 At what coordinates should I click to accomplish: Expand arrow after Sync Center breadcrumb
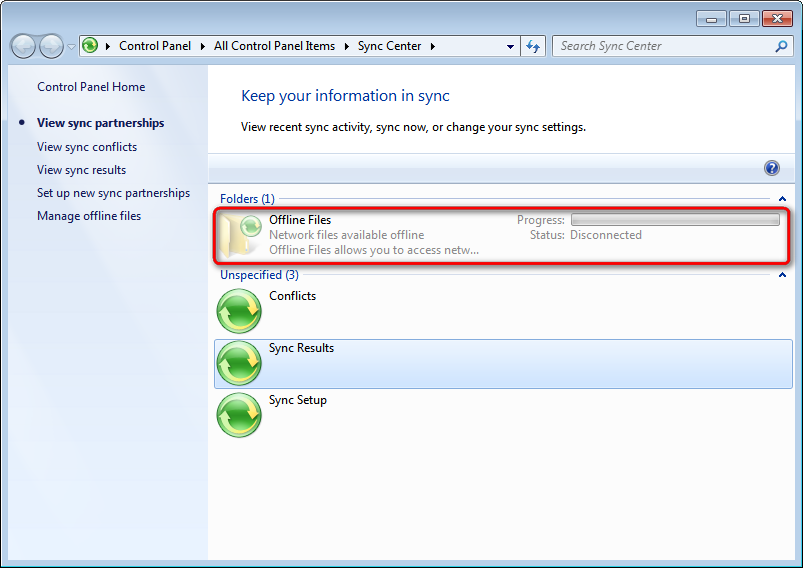[x=433, y=46]
